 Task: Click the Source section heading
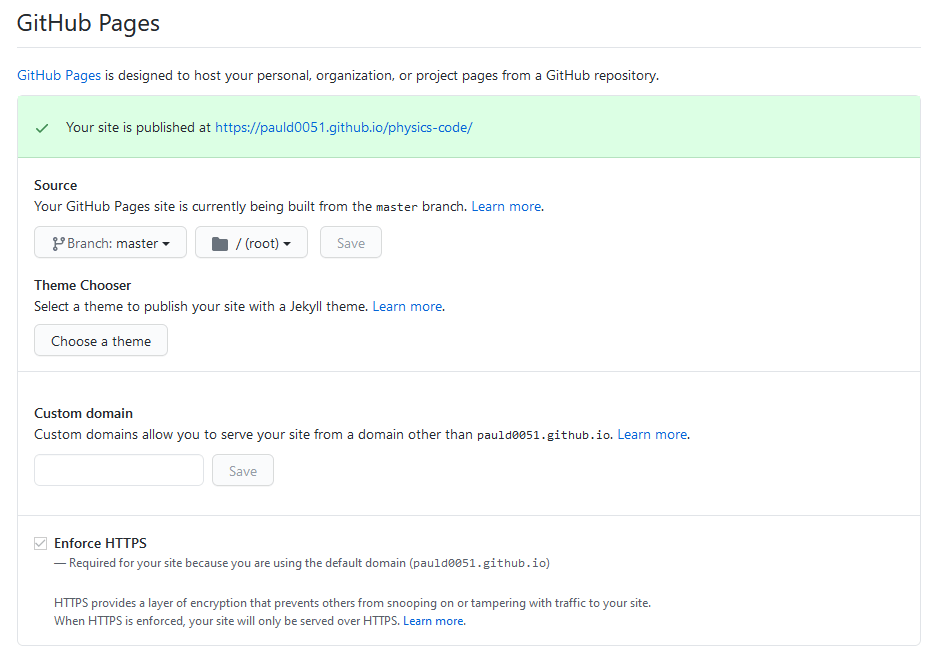click(56, 185)
